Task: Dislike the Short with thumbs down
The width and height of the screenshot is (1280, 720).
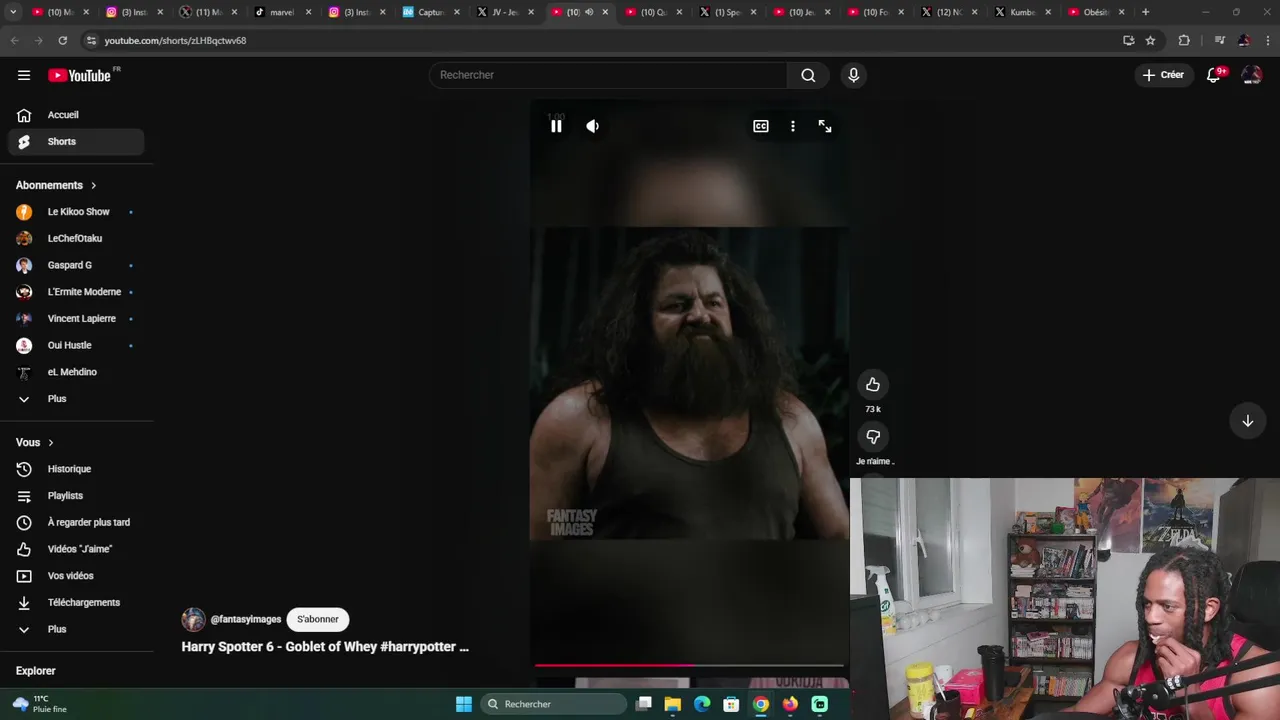Action: [873, 437]
